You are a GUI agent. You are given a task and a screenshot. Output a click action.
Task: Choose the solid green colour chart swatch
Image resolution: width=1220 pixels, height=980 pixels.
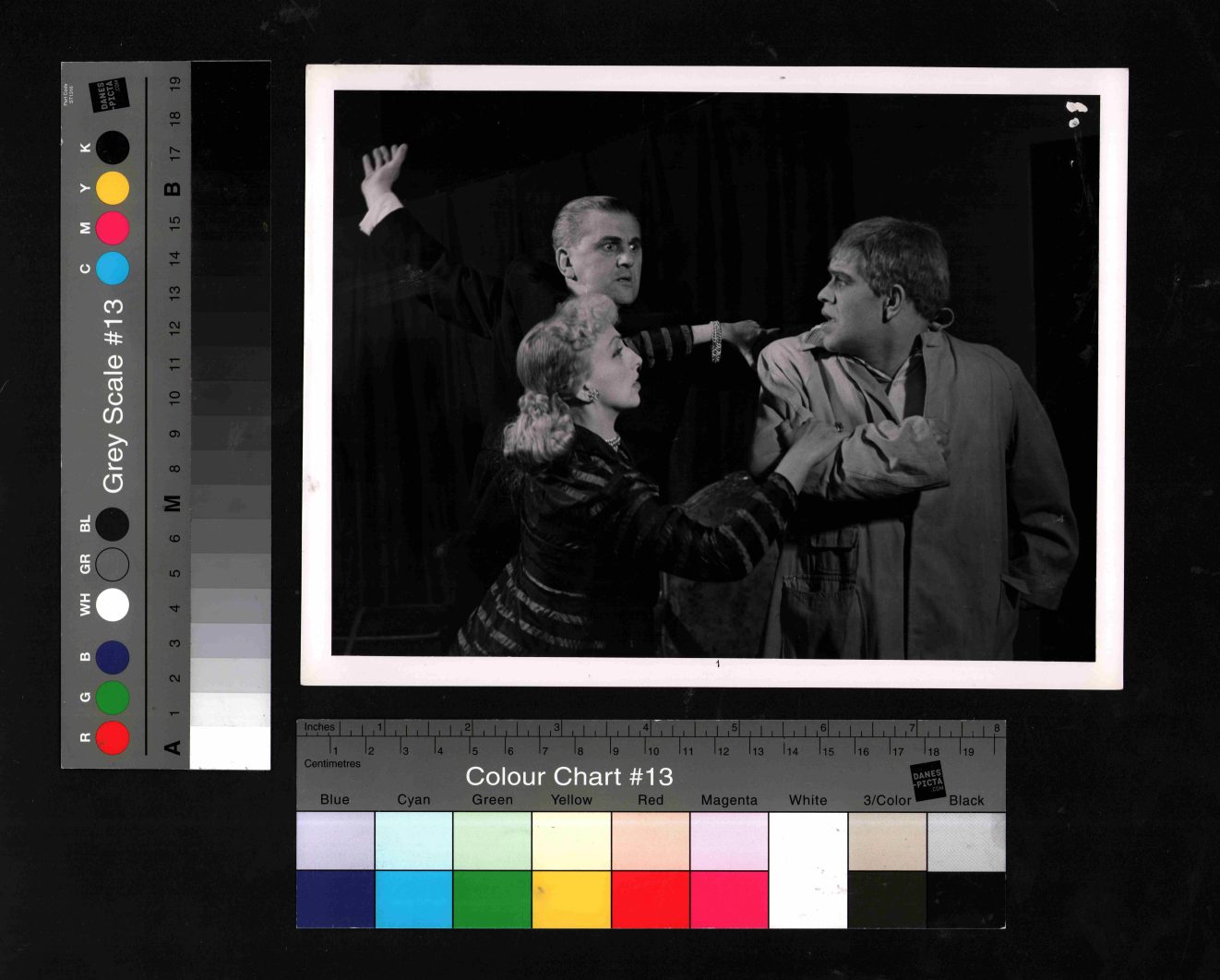click(492, 900)
